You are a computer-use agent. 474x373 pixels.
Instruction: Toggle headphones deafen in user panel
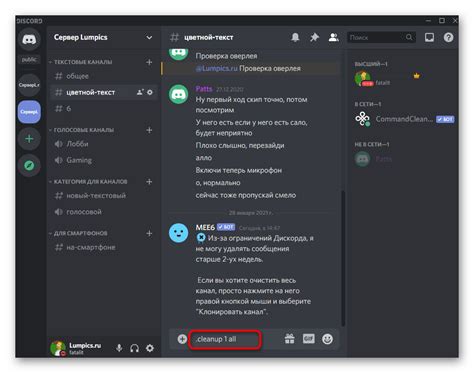coord(135,348)
